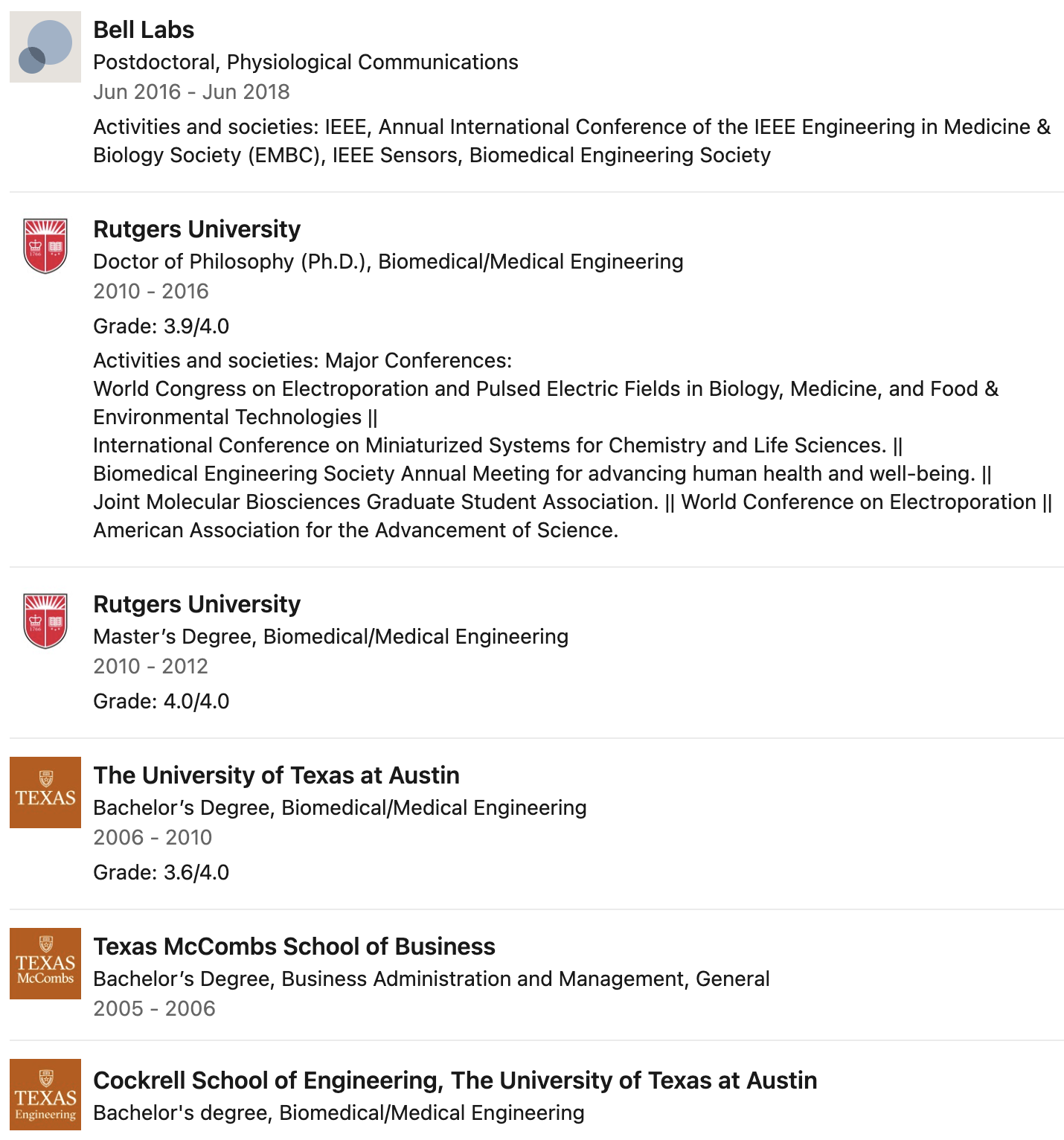The height and width of the screenshot is (1140, 1064).
Task: Open Texas McCombs School of Business title
Action: point(294,947)
